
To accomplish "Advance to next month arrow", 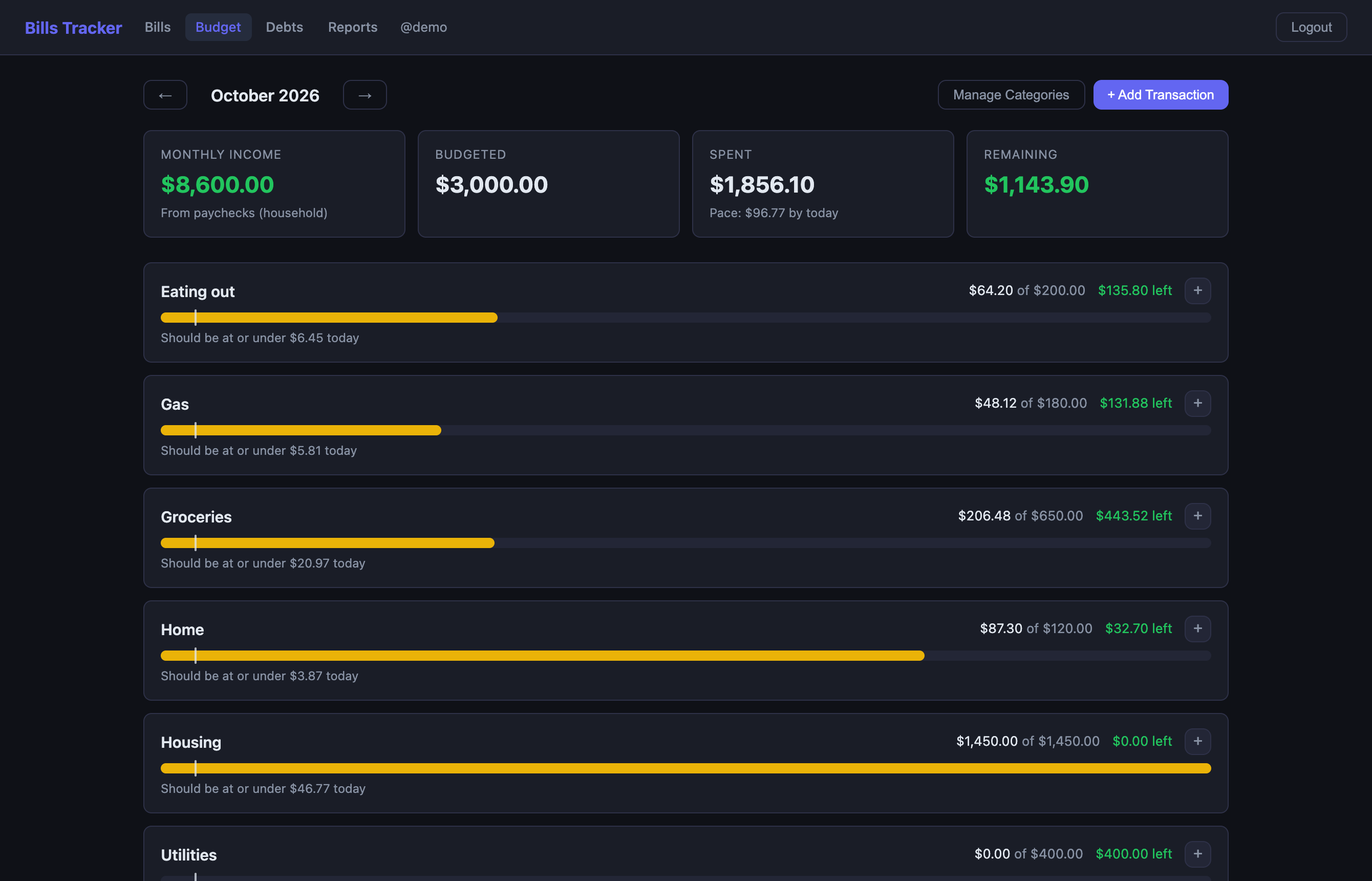I will tap(365, 95).
